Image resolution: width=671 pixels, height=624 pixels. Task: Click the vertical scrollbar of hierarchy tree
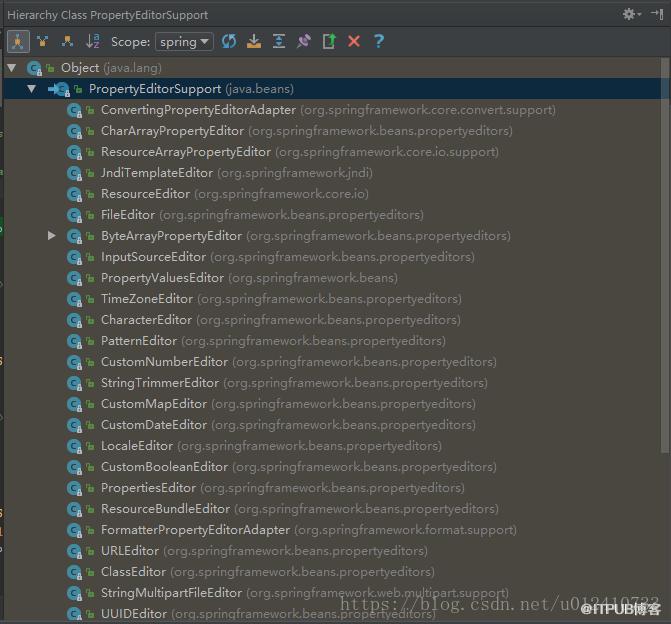(x=665, y=255)
